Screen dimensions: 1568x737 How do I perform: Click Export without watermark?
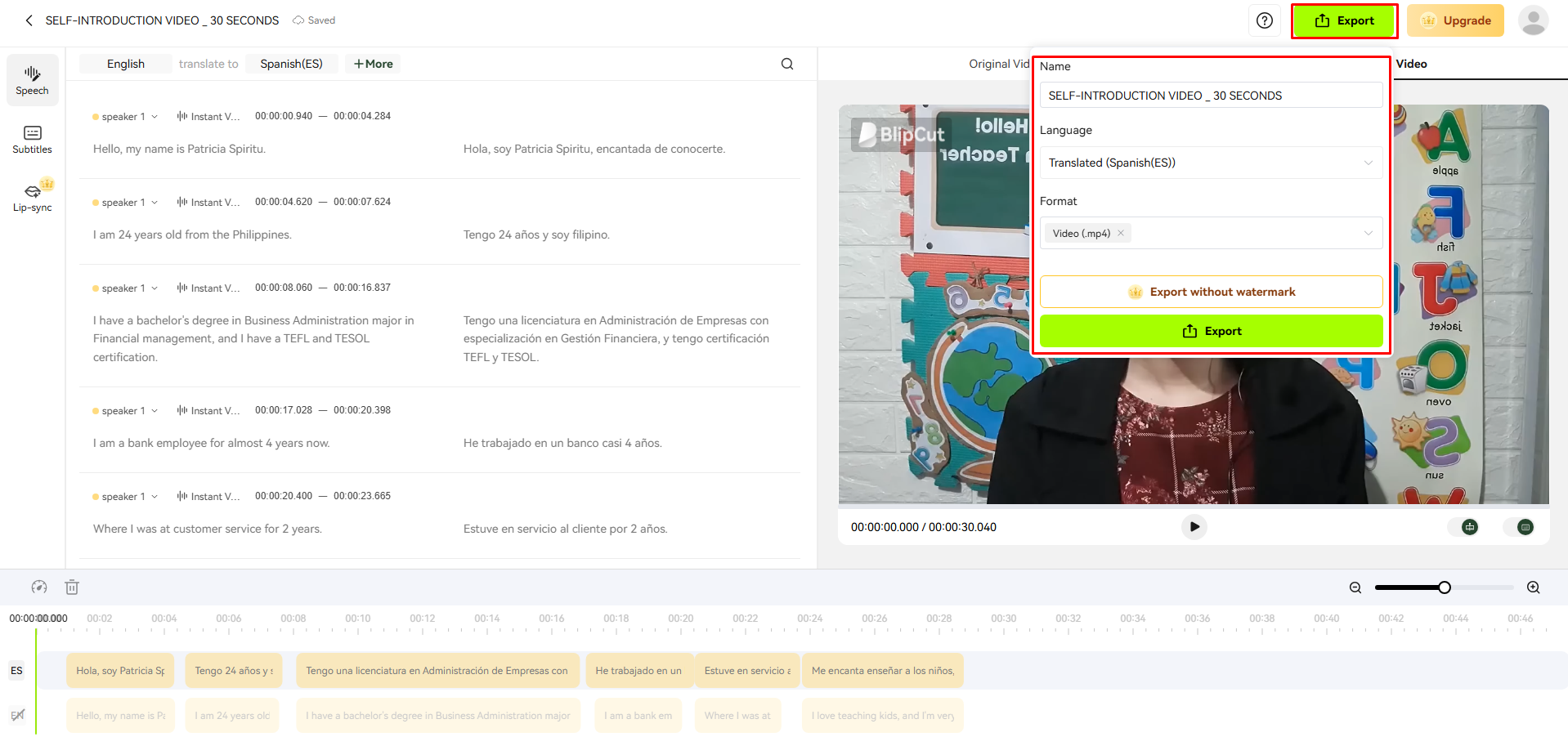click(1210, 291)
